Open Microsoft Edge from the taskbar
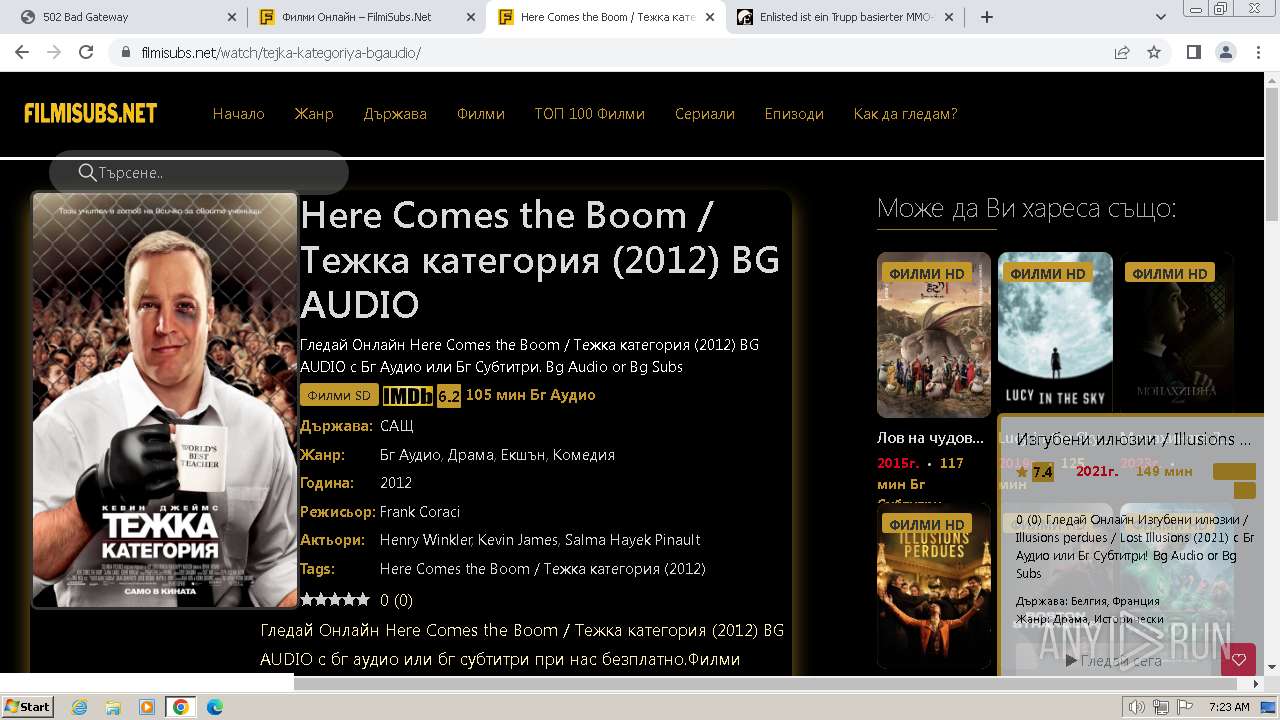This screenshot has height=720, width=1280. coord(215,707)
